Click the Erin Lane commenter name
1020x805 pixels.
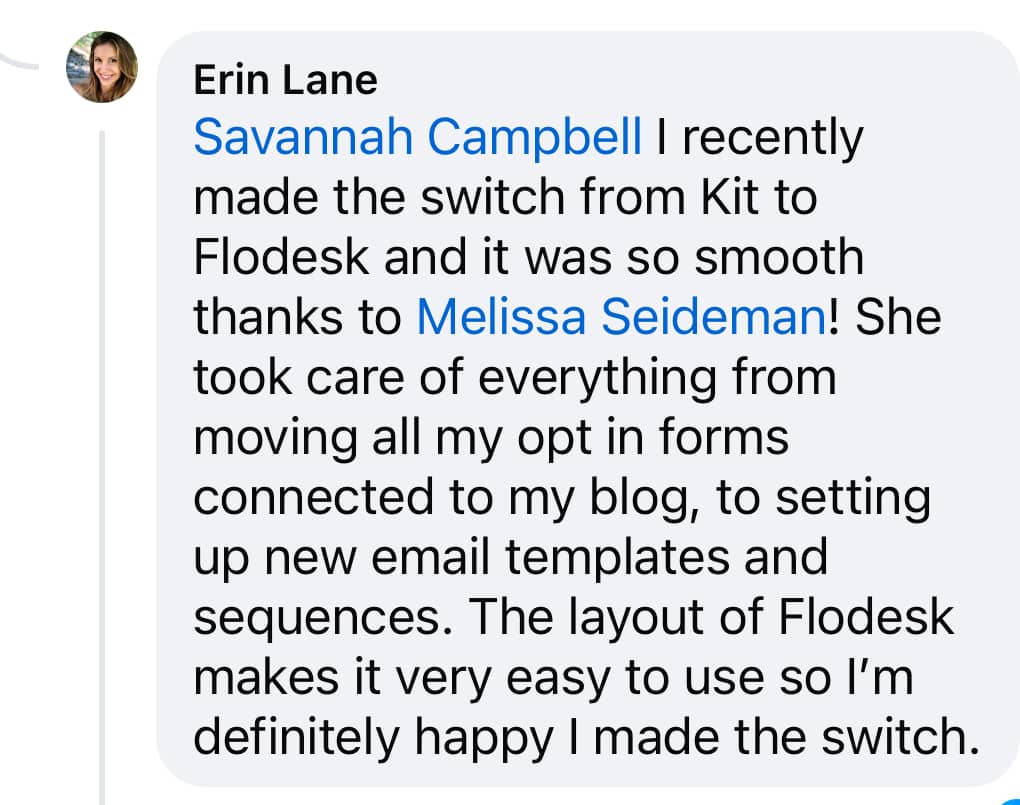coord(286,81)
